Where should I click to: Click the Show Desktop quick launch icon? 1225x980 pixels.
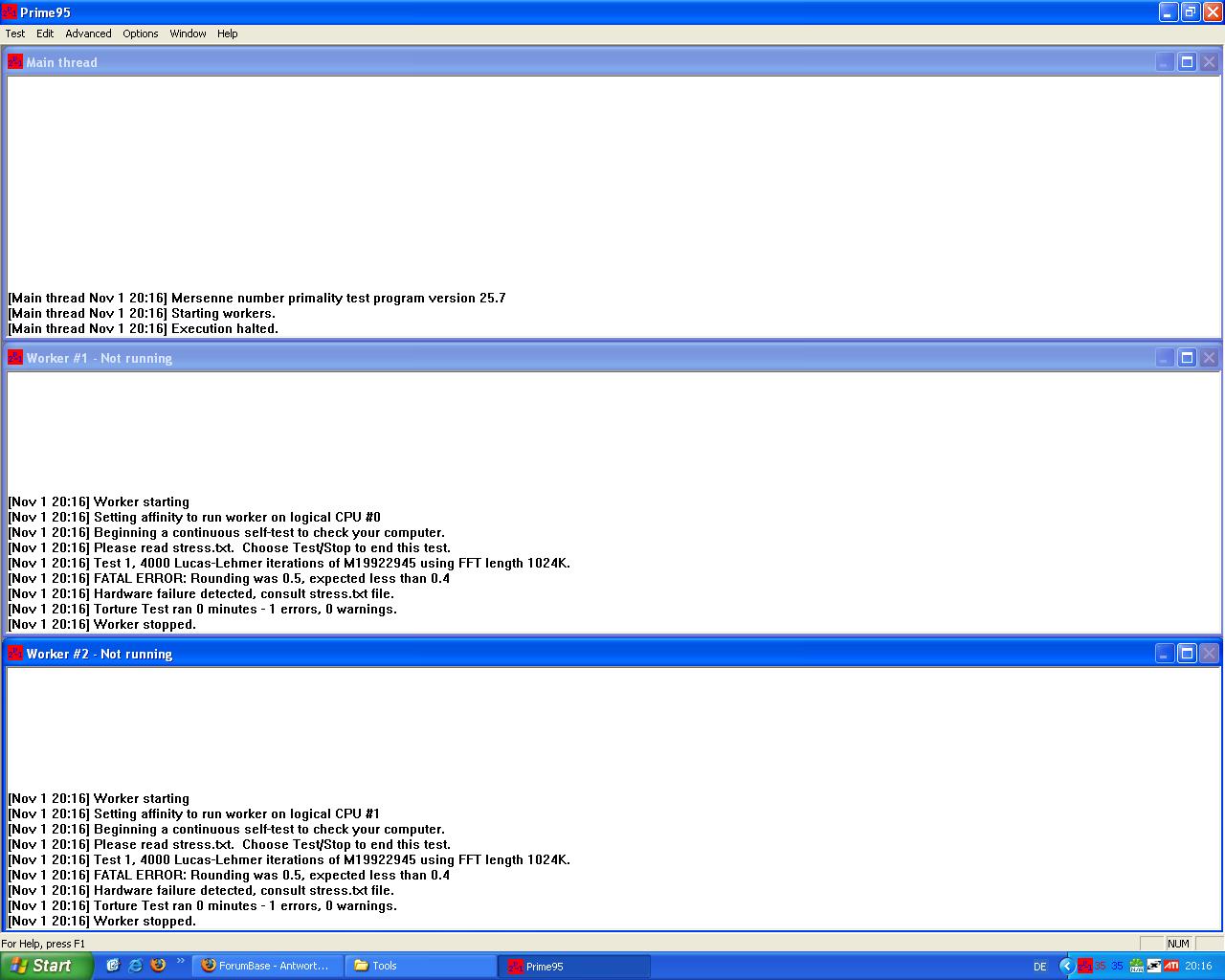click(112, 966)
